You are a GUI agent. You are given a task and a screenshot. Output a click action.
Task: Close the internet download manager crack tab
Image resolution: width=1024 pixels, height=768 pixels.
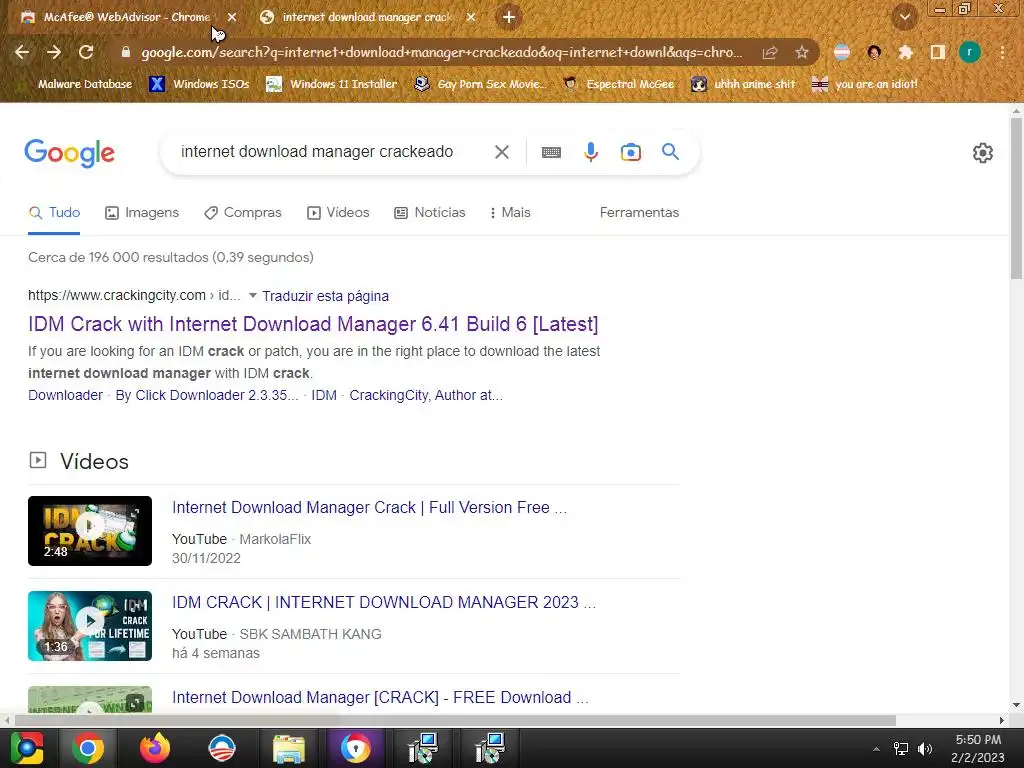click(x=471, y=18)
